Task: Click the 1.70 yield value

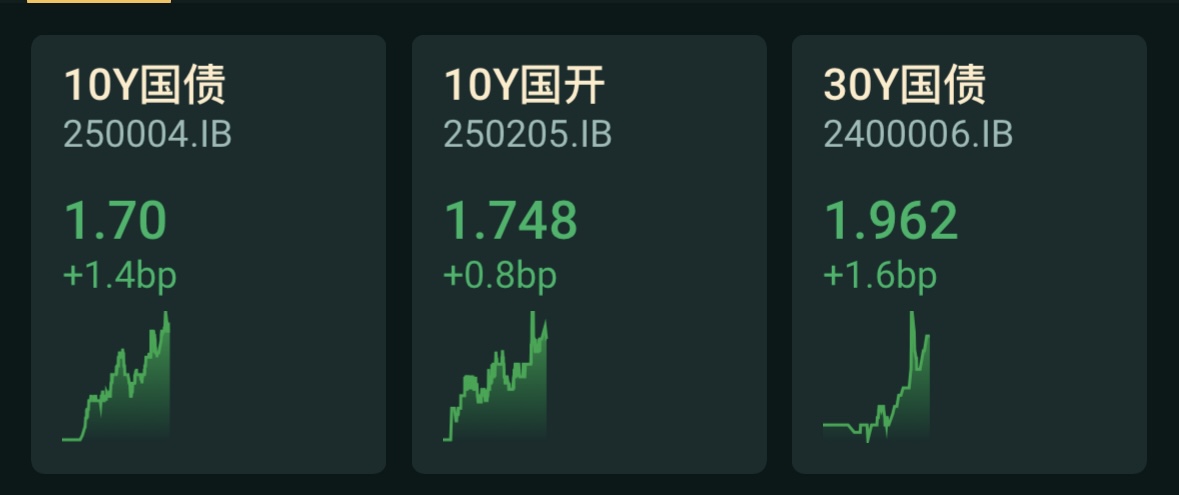Action: [x=115, y=220]
